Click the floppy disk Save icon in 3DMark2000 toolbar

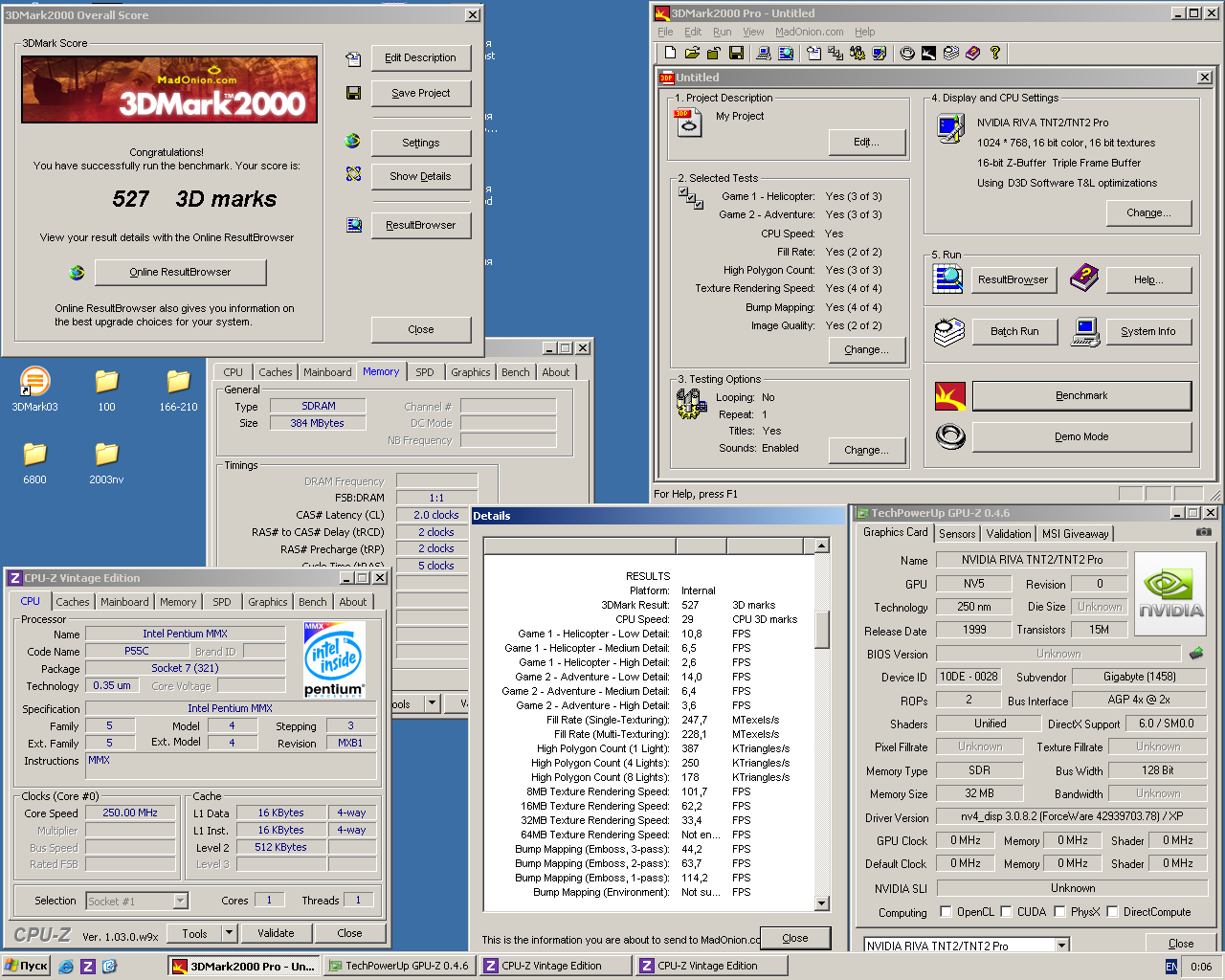coord(736,53)
